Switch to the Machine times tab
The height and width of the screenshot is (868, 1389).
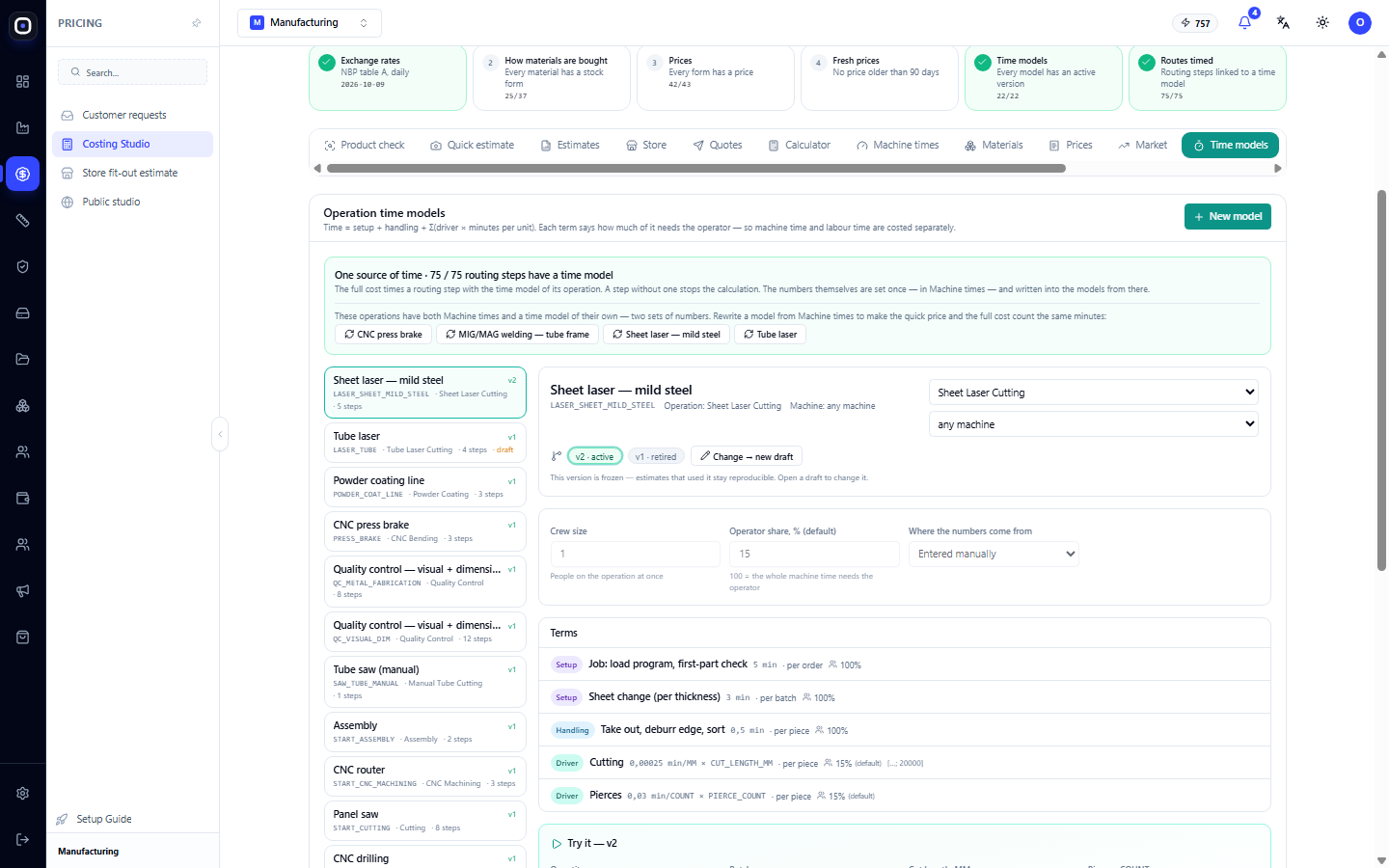coord(897,145)
